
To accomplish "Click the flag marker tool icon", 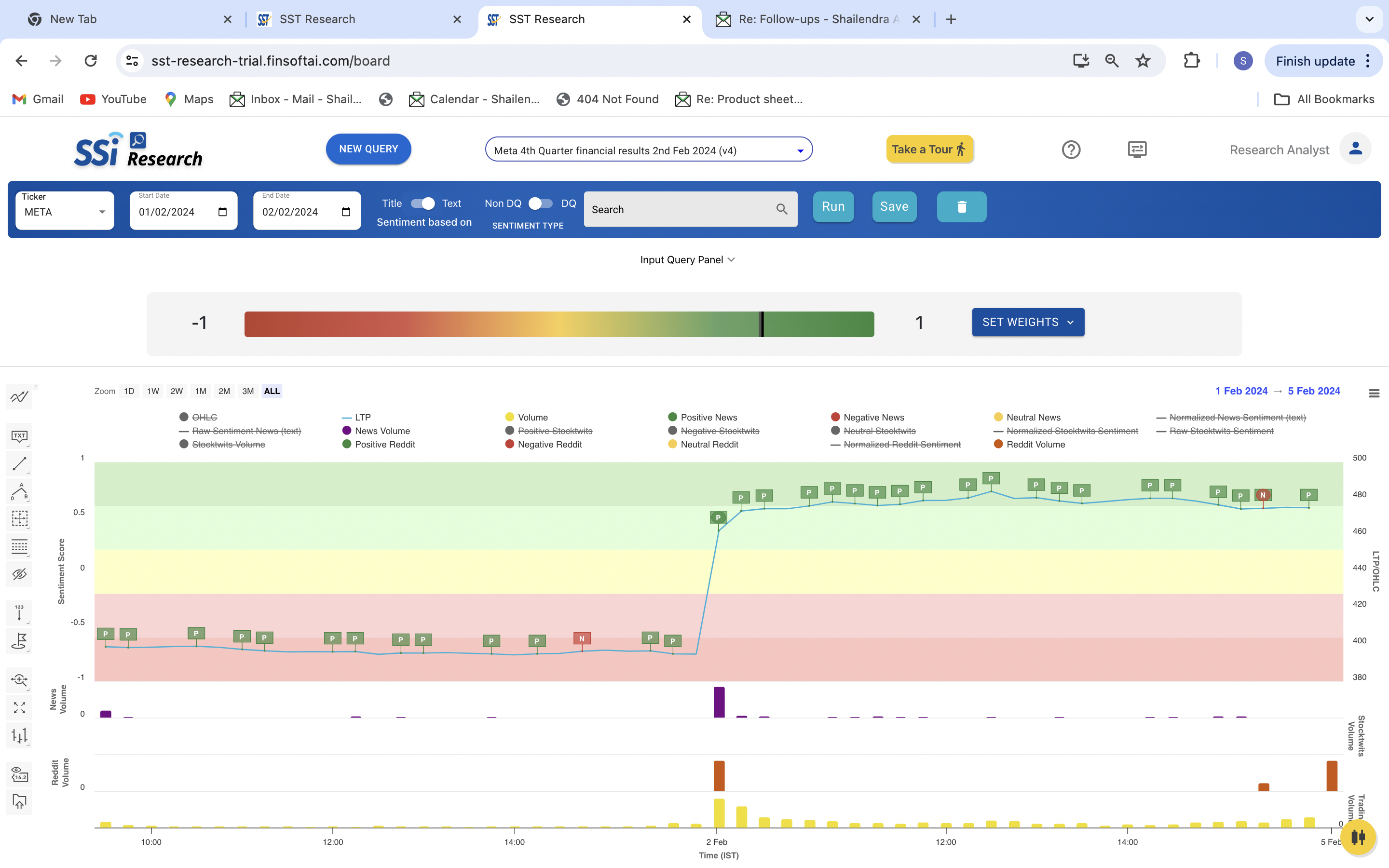I will 19,641.
